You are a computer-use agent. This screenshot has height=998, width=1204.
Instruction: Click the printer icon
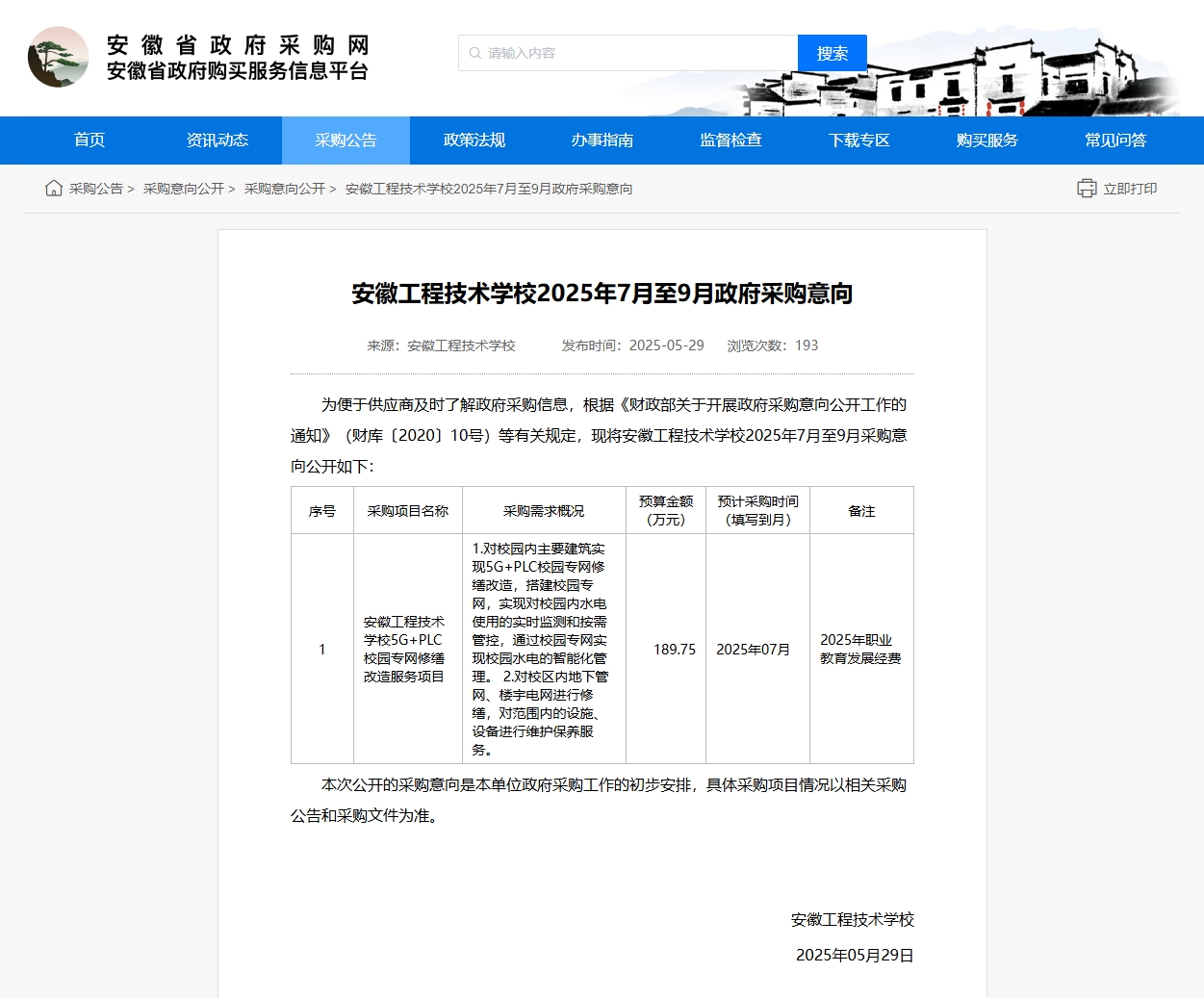[x=1087, y=189]
